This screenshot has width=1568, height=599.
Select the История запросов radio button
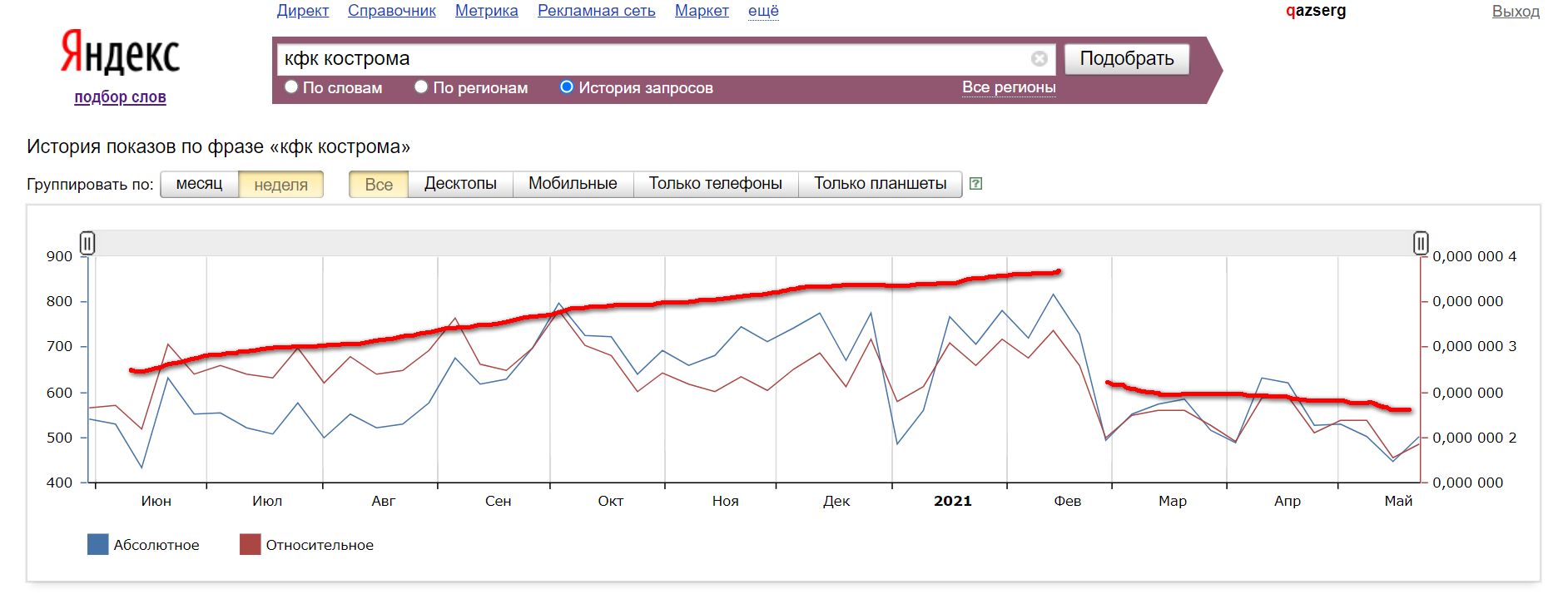point(567,87)
